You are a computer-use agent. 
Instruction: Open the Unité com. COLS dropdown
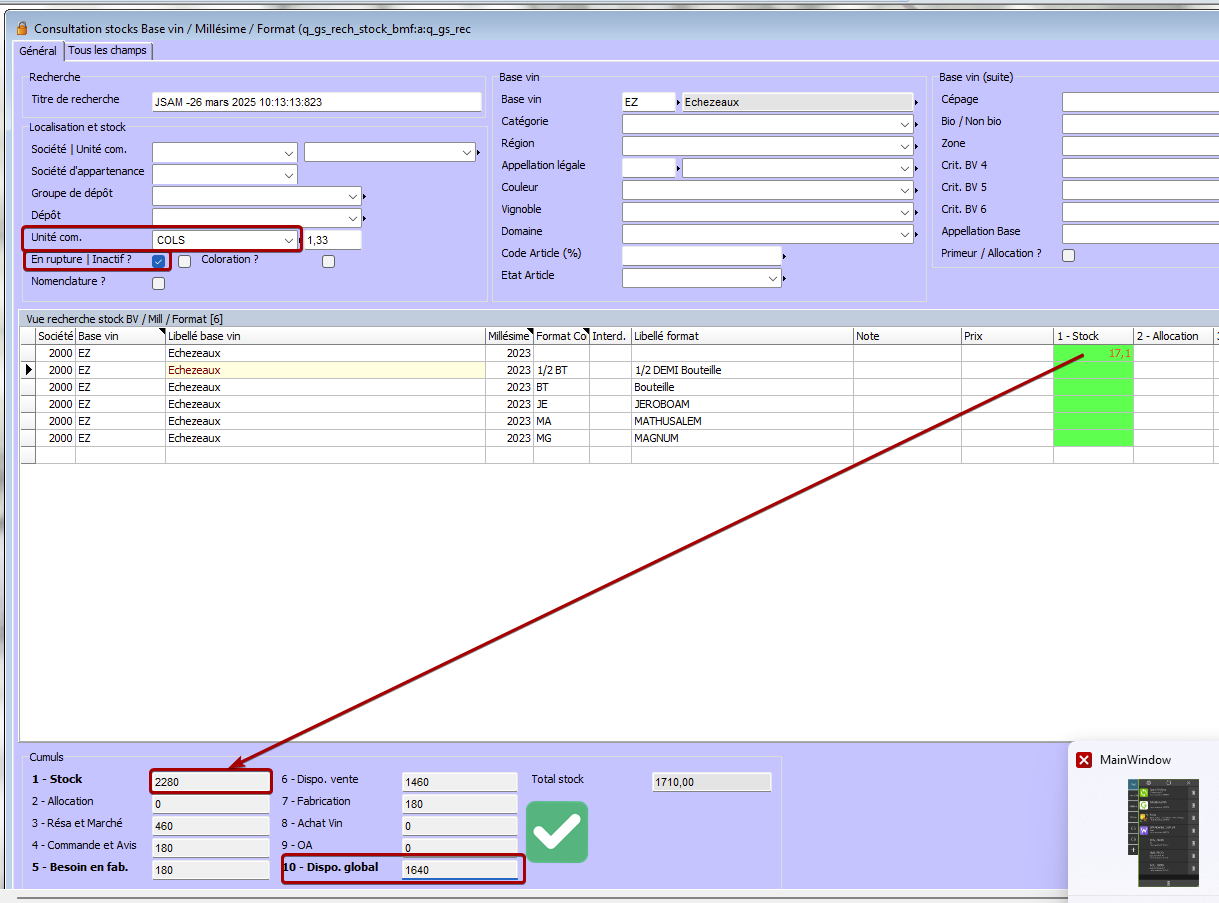click(x=289, y=240)
